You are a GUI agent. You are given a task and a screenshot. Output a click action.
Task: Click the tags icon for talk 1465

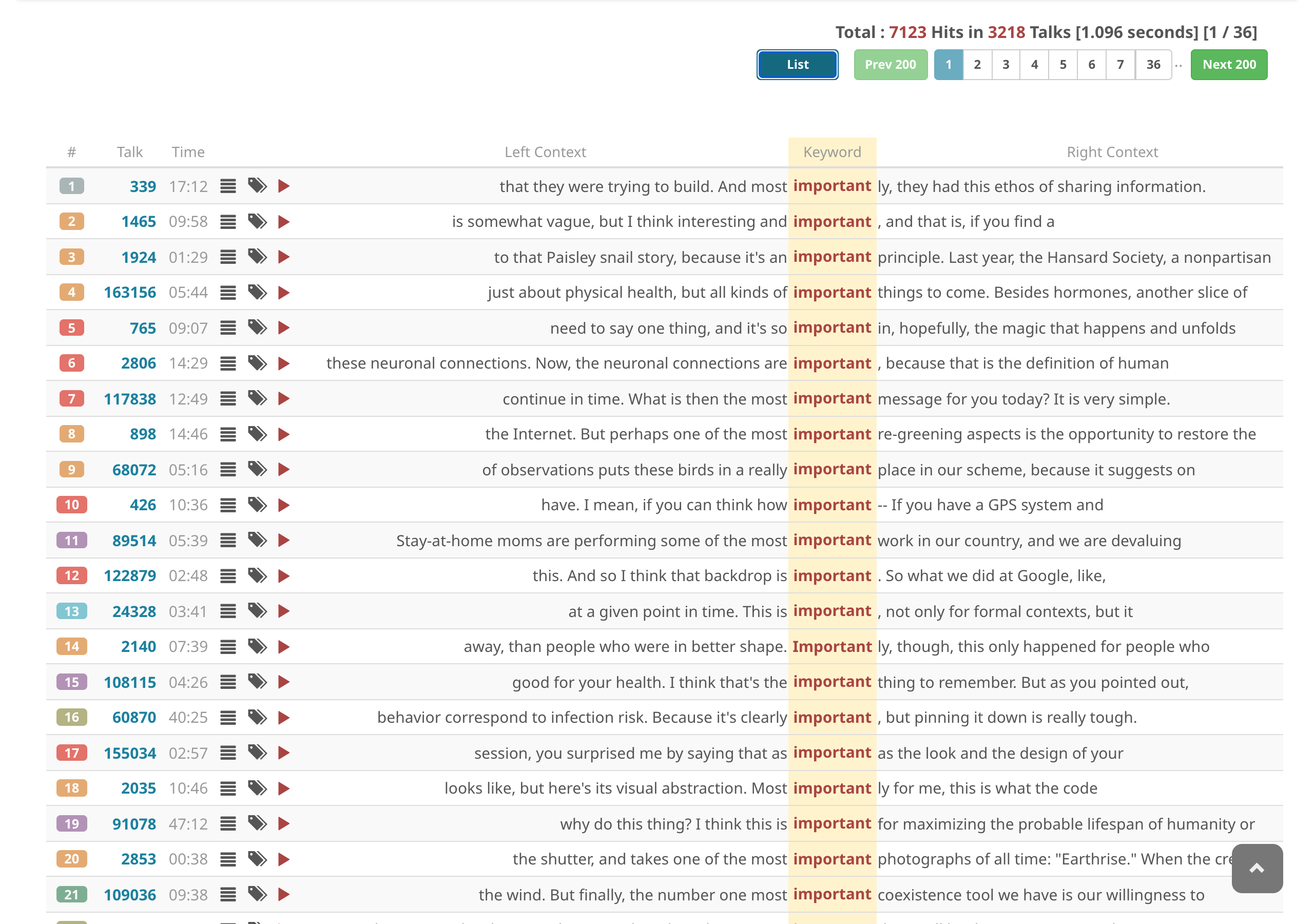tap(257, 222)
